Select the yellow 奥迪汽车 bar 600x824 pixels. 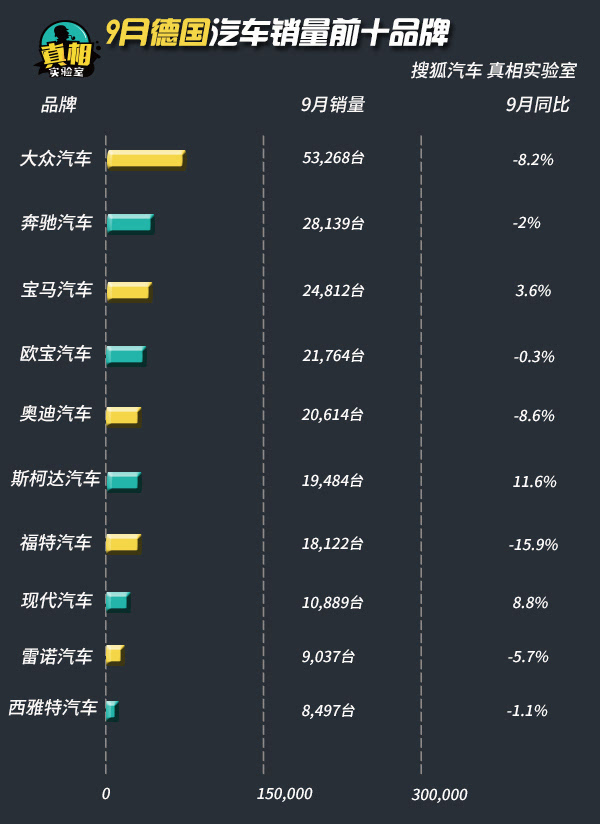123,417
